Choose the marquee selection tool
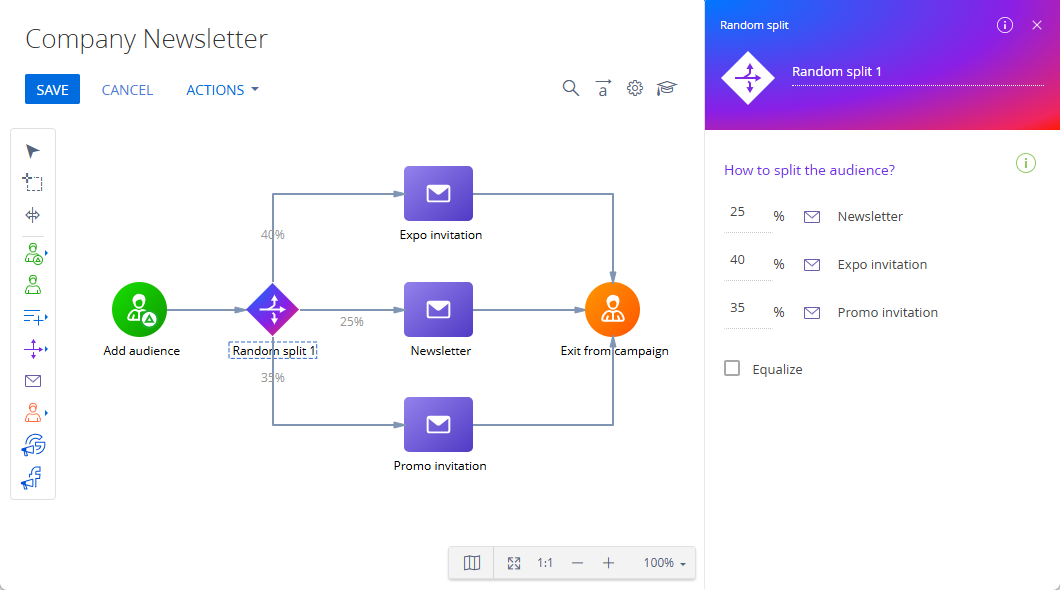The image size is (1060, 590). (32, 182)
